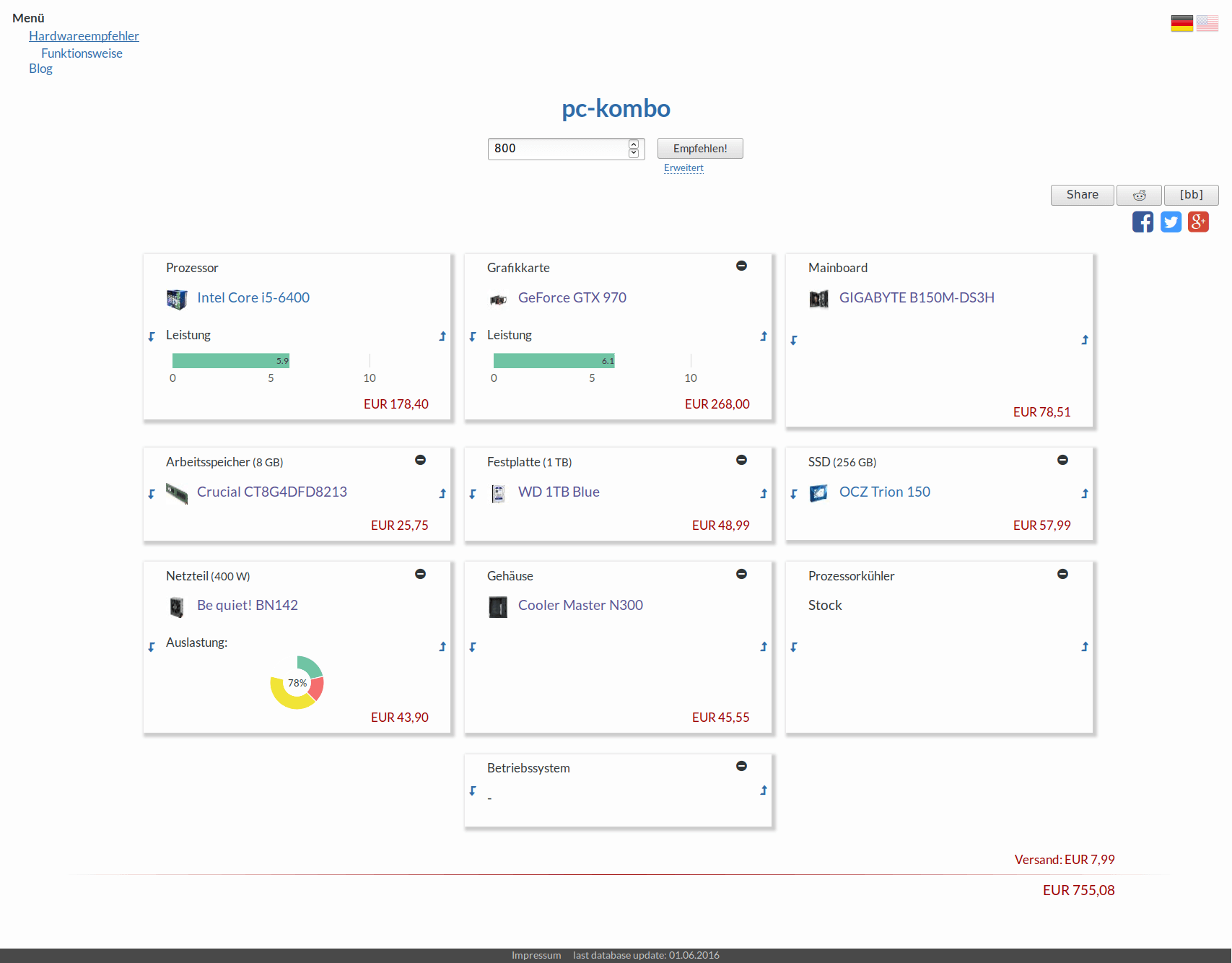
Task: Remove the Gehäuse component
Action: pyautogui.click(x=741, y=574)
